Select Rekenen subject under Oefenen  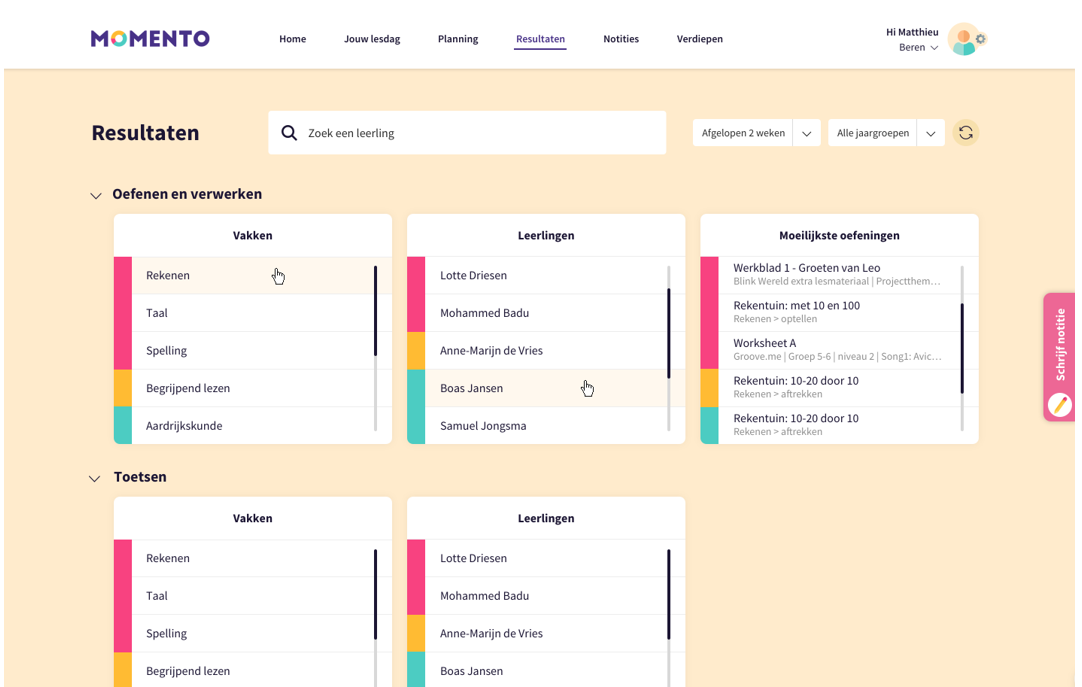coord(168,275)
